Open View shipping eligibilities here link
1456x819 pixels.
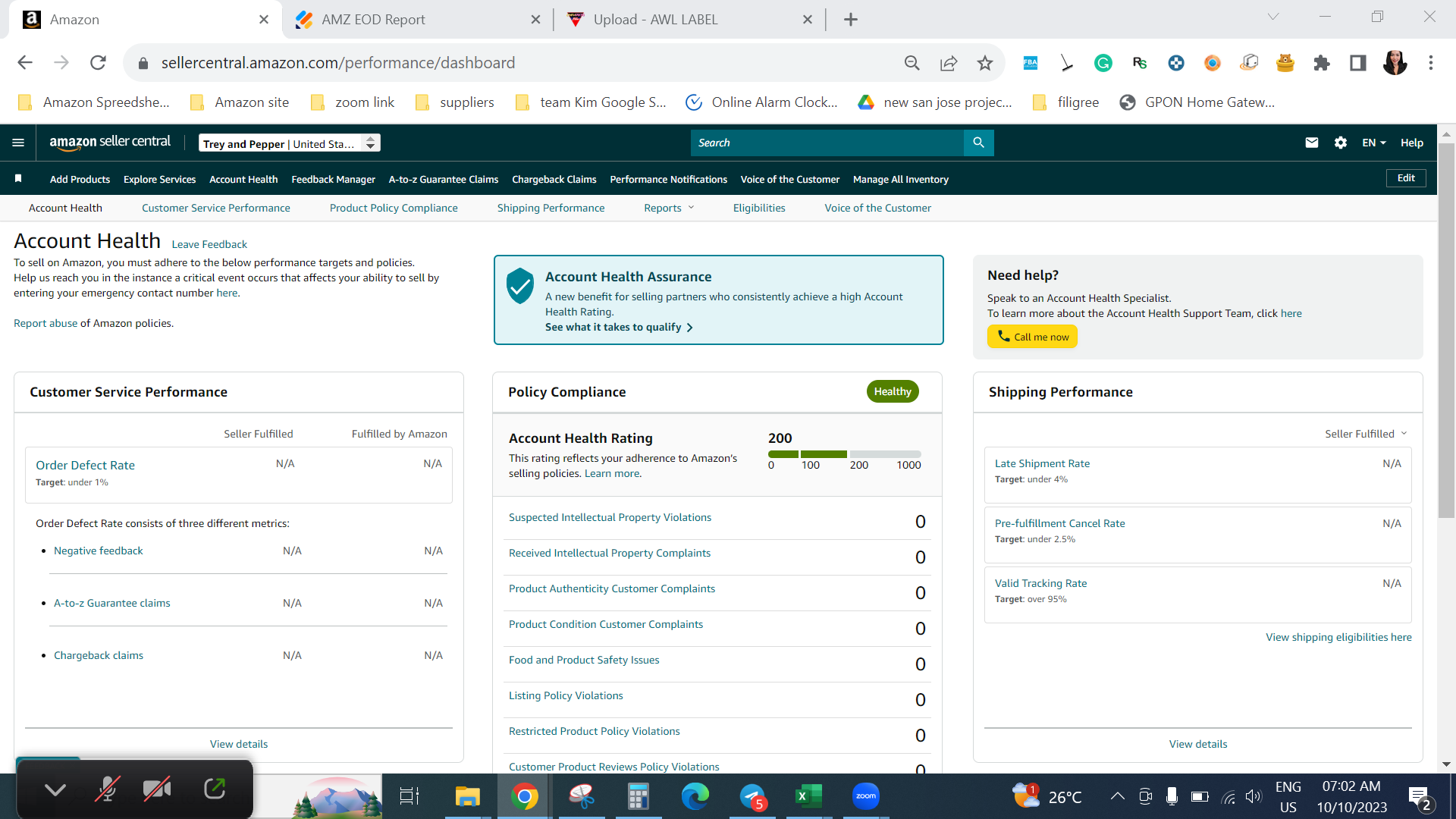[1338, 637]
